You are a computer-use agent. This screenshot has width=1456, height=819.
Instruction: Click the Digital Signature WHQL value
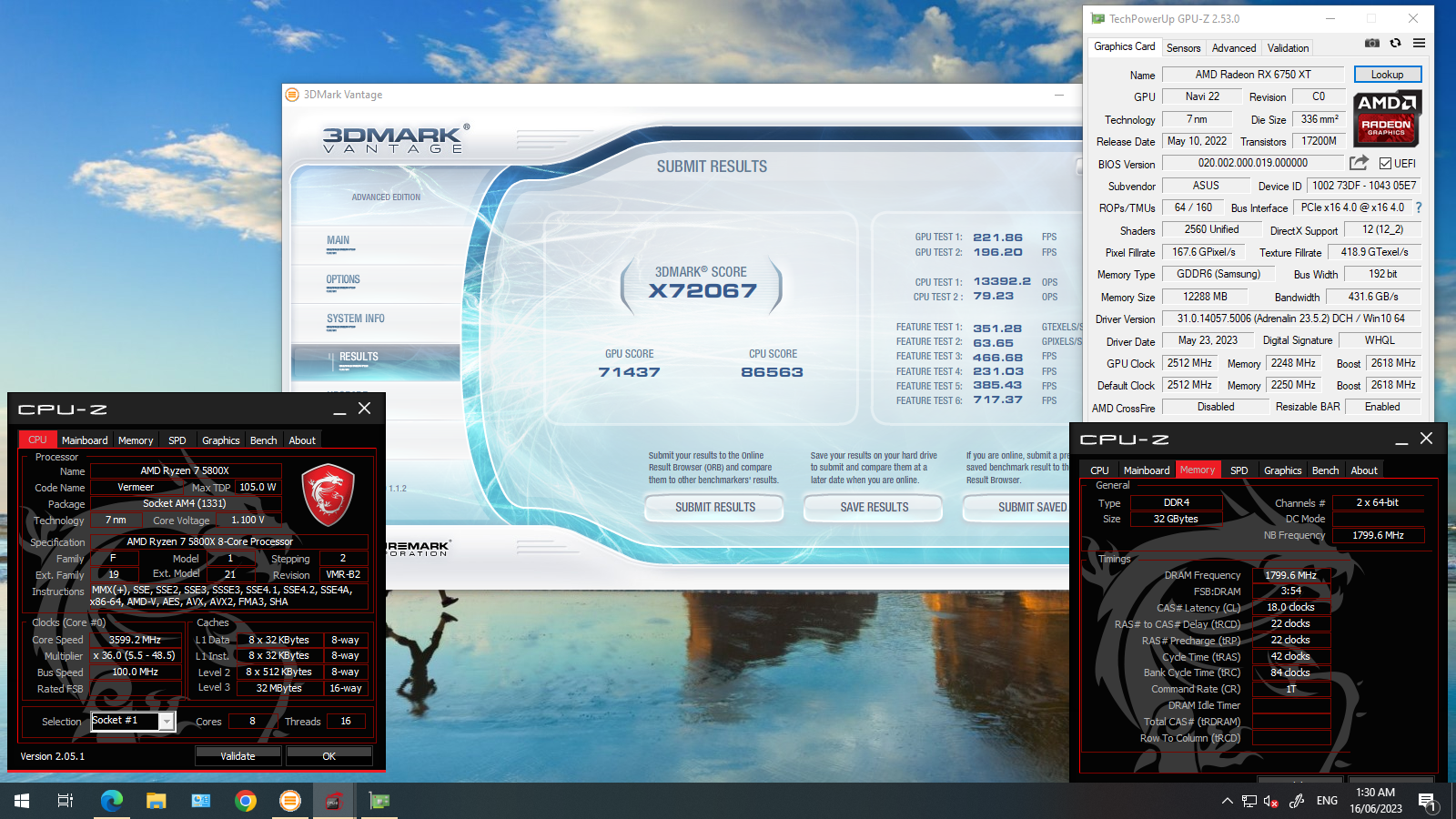point(1380,340)
